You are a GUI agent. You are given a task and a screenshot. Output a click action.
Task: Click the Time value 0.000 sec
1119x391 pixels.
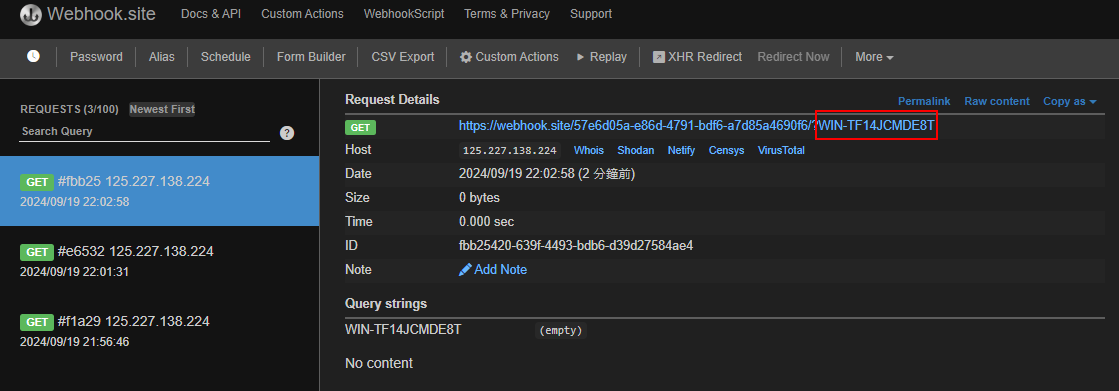click(x=486, y=221)
